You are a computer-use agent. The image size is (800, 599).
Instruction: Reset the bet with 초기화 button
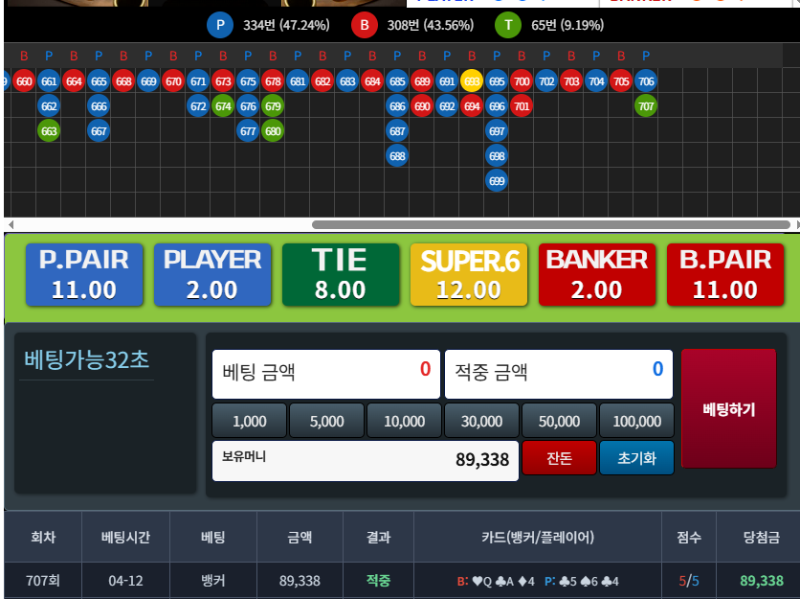(636, 458)
